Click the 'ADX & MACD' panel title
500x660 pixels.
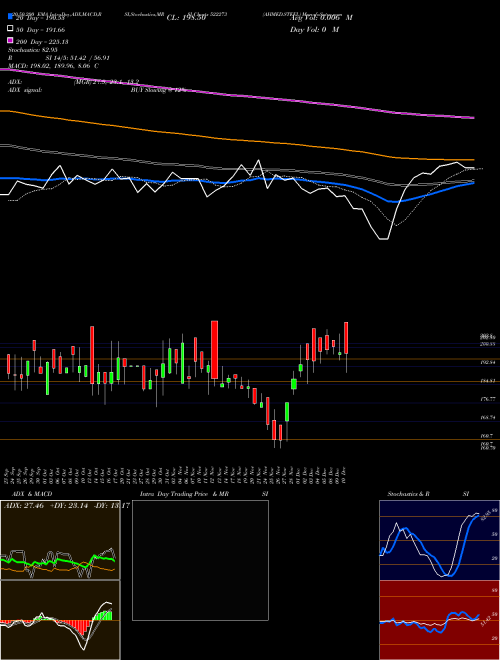point(32,494)
